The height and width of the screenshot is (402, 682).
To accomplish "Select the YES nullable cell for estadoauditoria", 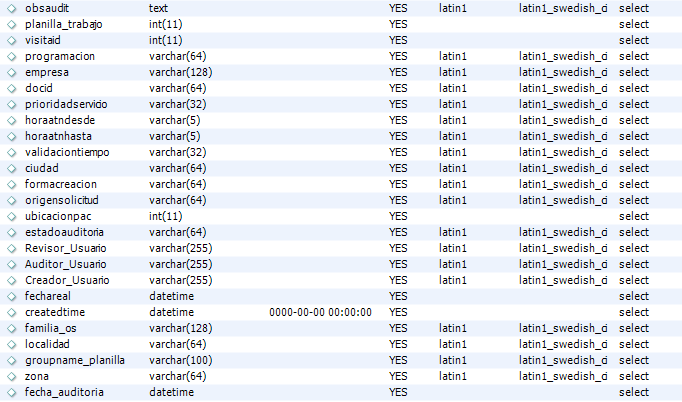I will [x=398, y=232].
